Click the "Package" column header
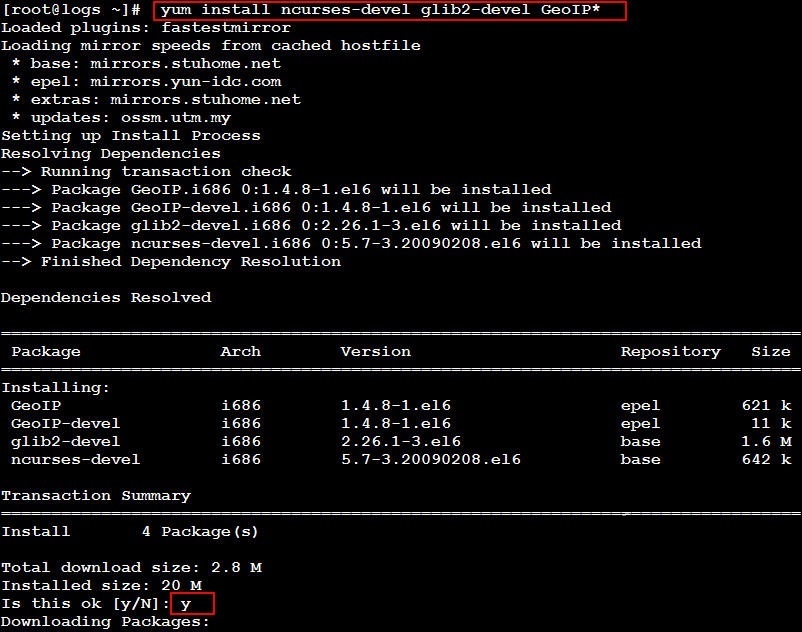The height and width of the screenshot is (632, 802). tap(46, 352)
